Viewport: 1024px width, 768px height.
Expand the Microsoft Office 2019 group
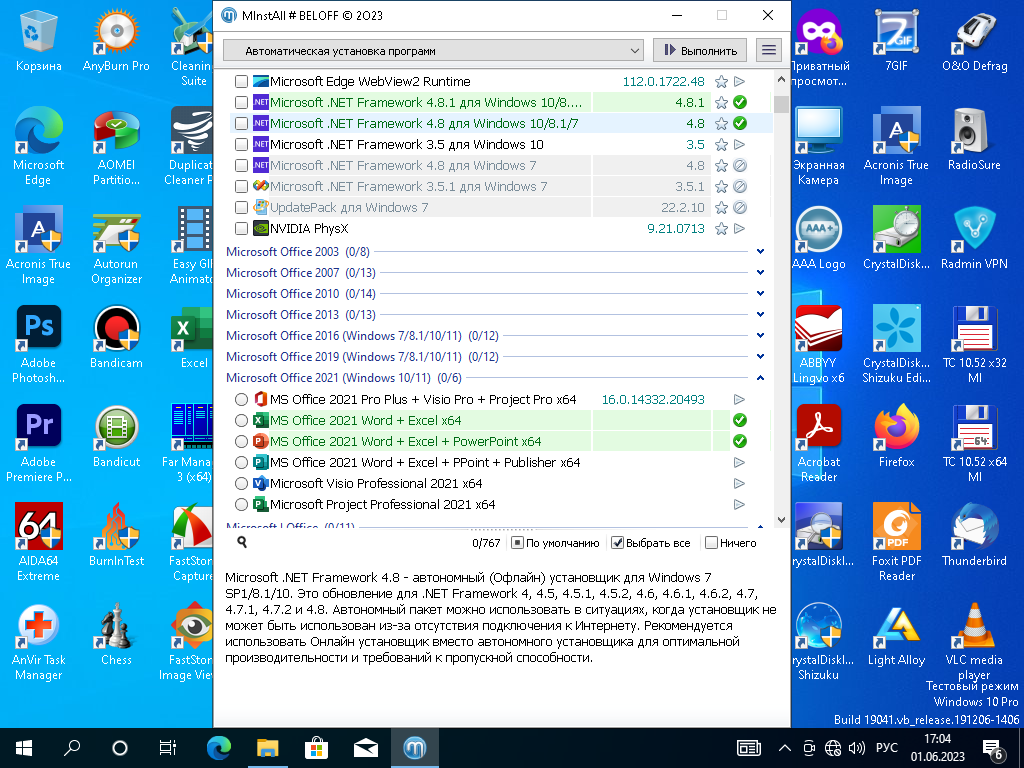click(760, 357)
